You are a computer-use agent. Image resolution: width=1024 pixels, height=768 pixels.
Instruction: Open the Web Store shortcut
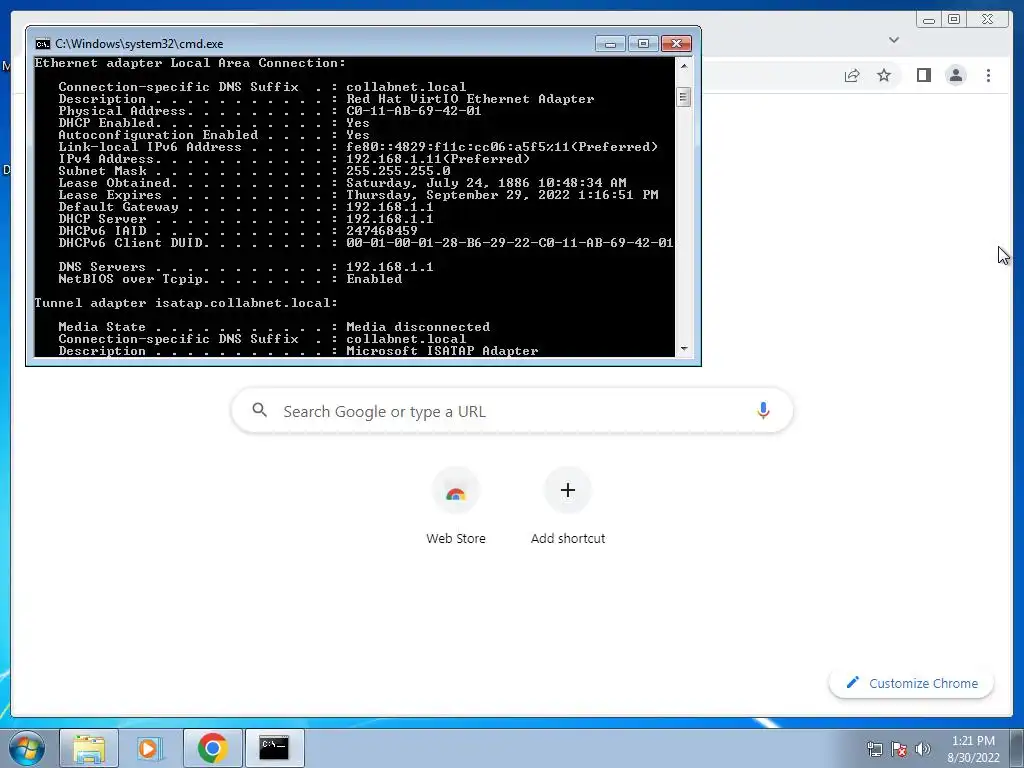coord(456,507)
